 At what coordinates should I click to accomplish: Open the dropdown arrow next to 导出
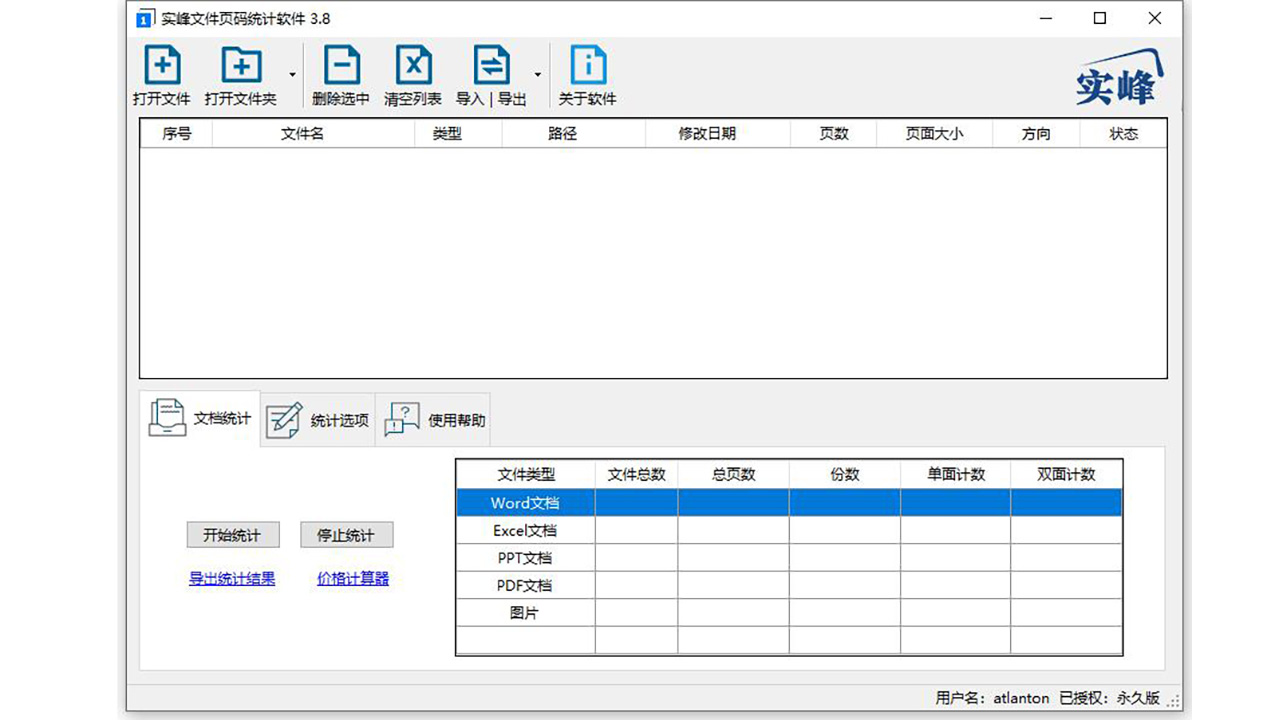[x=536, y=76]
